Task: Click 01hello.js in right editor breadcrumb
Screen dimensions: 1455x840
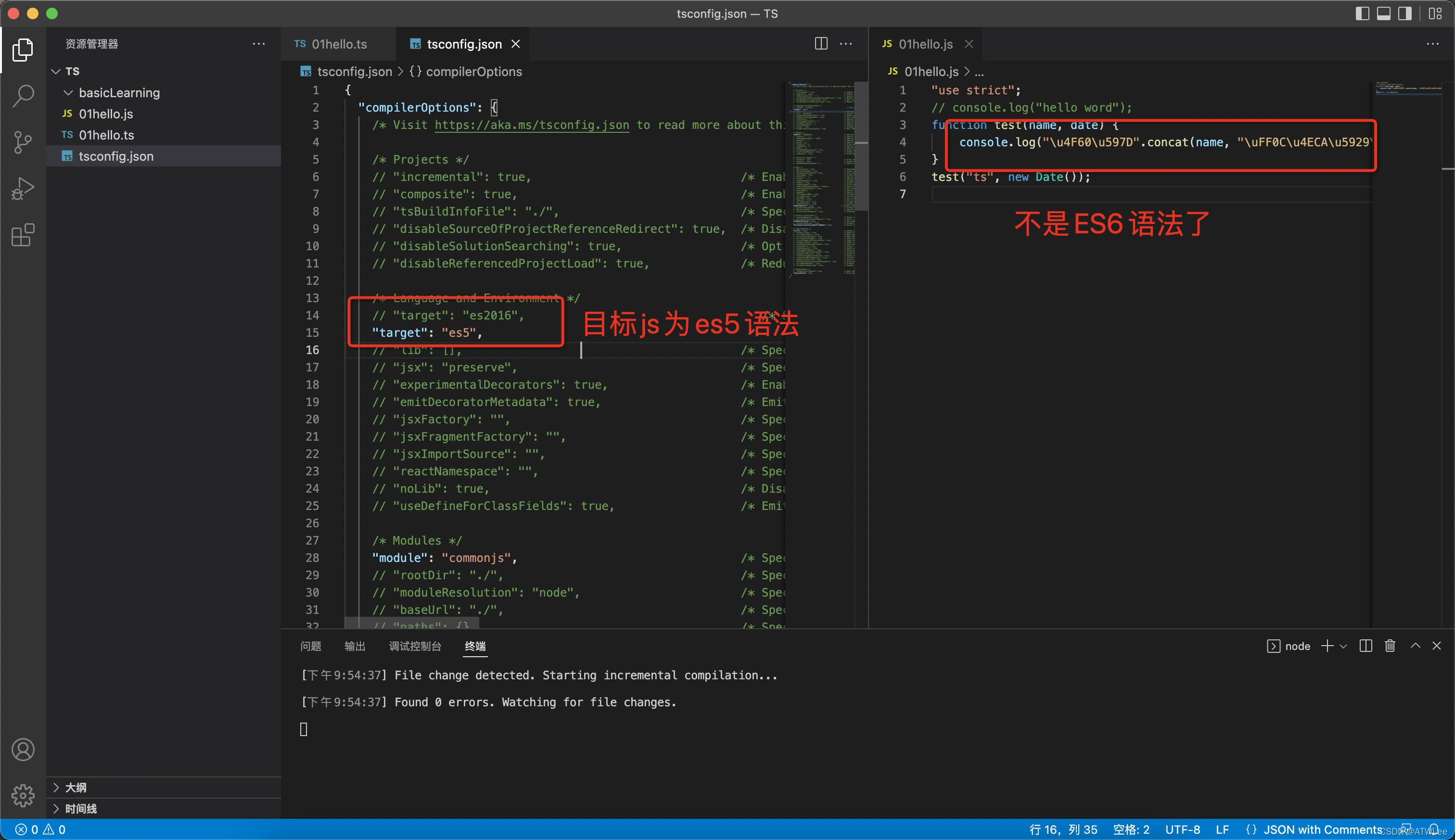Action: (x=931, y=71)
